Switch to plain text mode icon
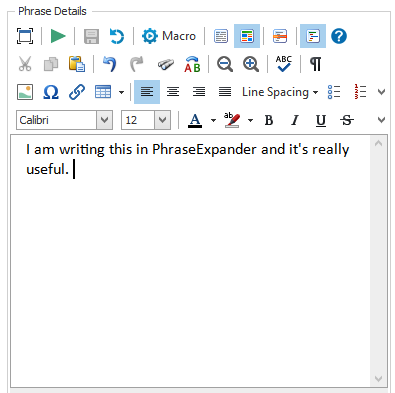 (221, 36)
